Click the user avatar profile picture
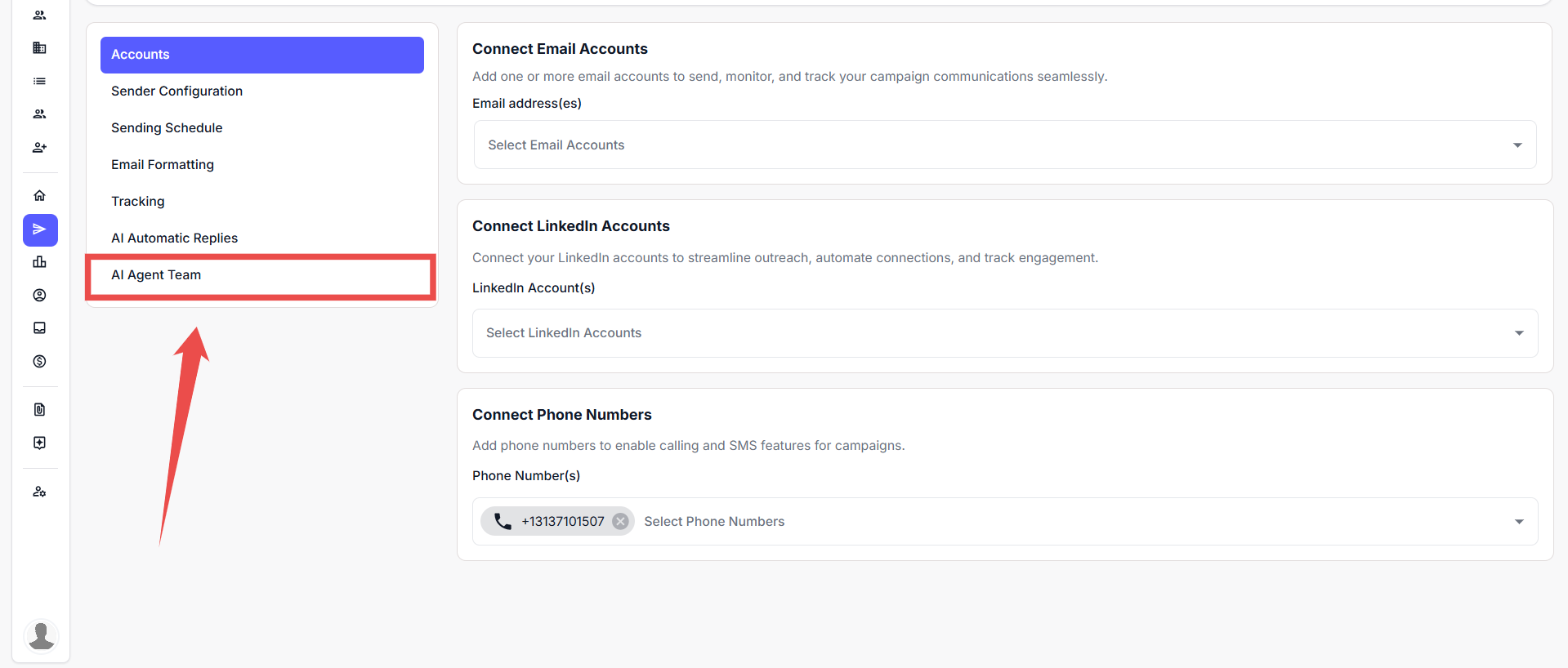The width and height of the screenshot is (1568, 668). pos(41,635)
